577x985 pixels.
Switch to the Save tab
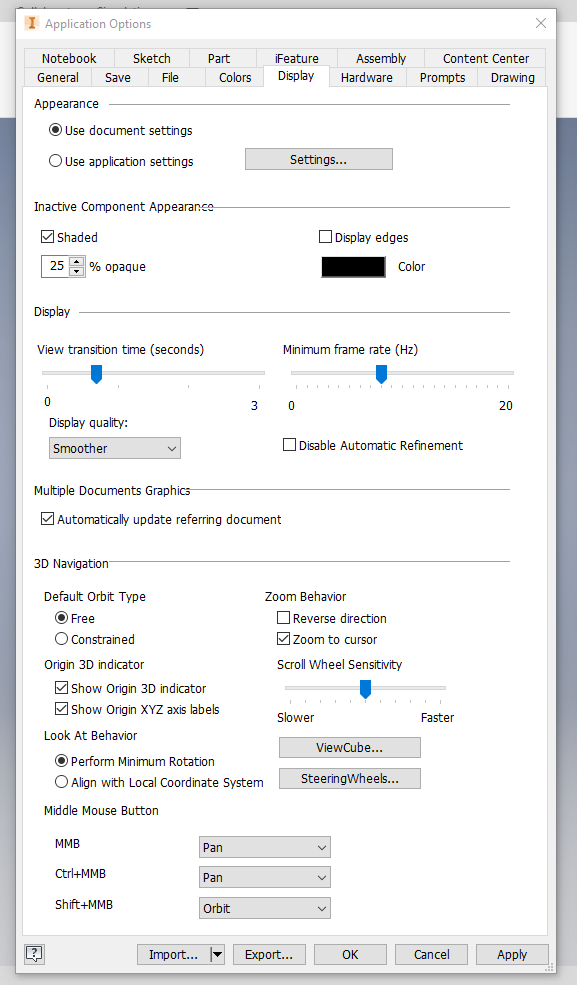pos(117,77)
